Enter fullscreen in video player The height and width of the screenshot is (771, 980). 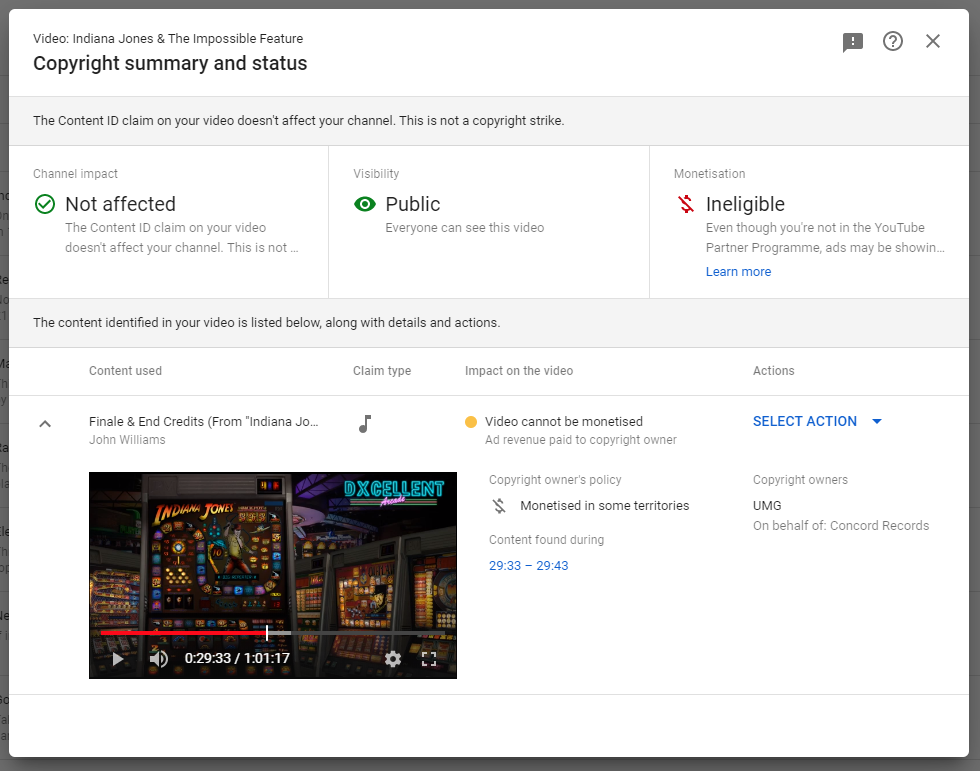[x=429, y=659]
